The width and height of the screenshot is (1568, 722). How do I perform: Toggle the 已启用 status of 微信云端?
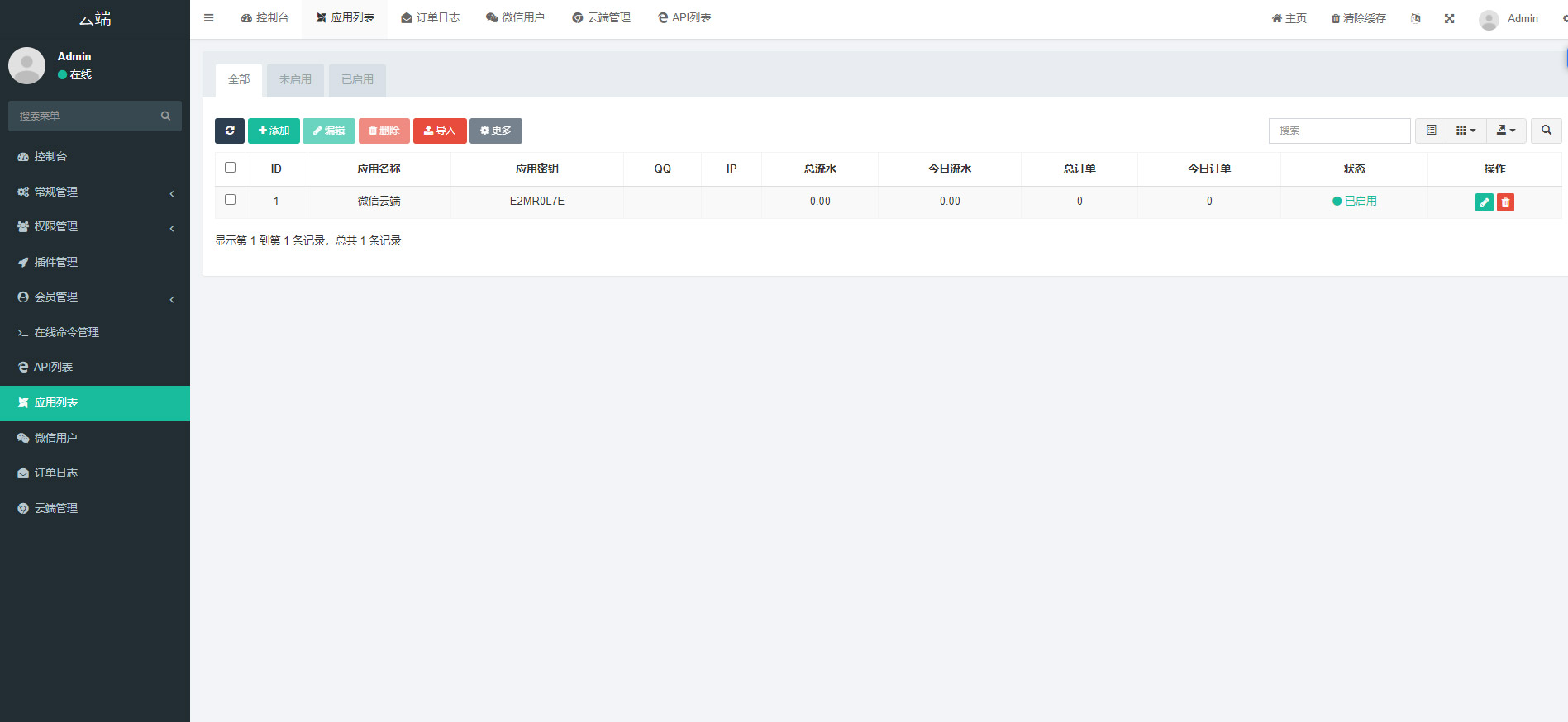[1354, 201]
